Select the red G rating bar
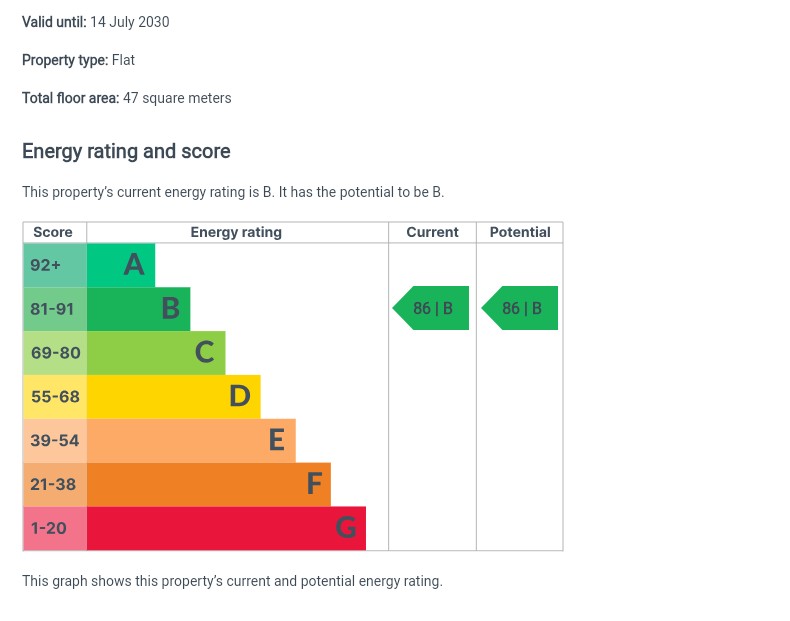The width and height of the screenshot is (790, 621). [226, 529]
